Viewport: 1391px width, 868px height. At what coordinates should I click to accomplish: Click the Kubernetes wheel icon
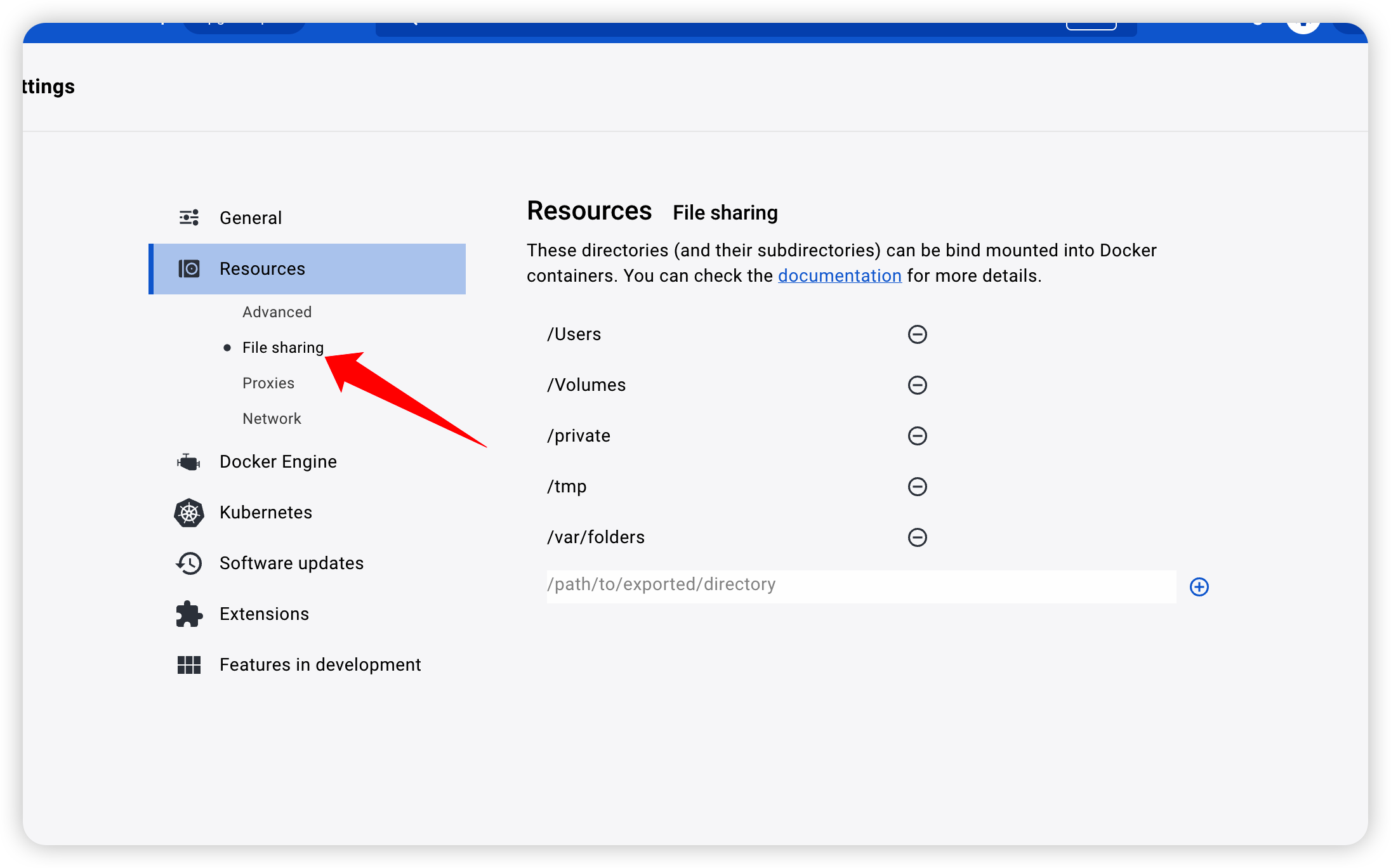188,513
